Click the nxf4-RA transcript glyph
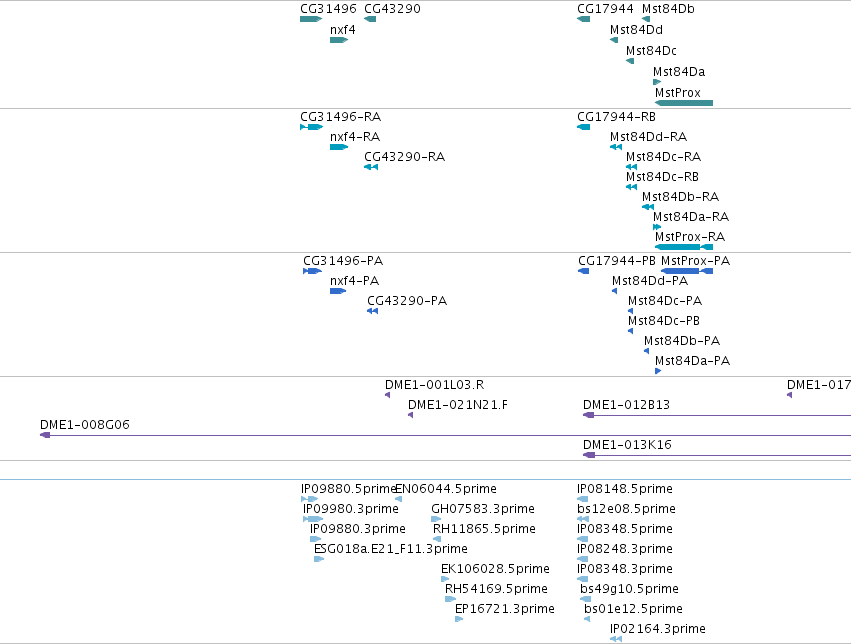The width and height of the screenshot is (851, 644). coord(339,147)
